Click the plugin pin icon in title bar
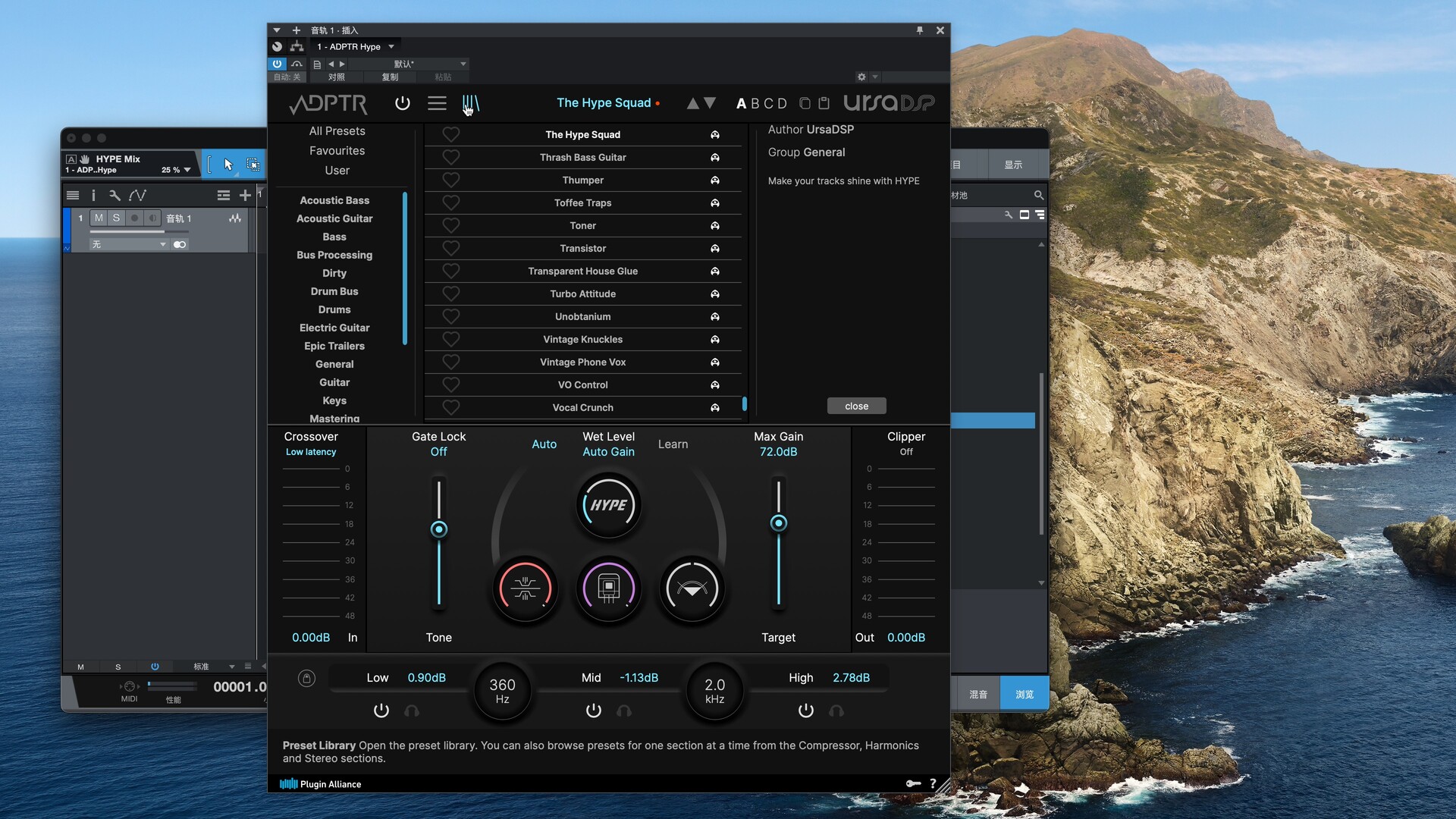Image resolution: width=1456 pixels, height=819 pixels. point(920,30)
